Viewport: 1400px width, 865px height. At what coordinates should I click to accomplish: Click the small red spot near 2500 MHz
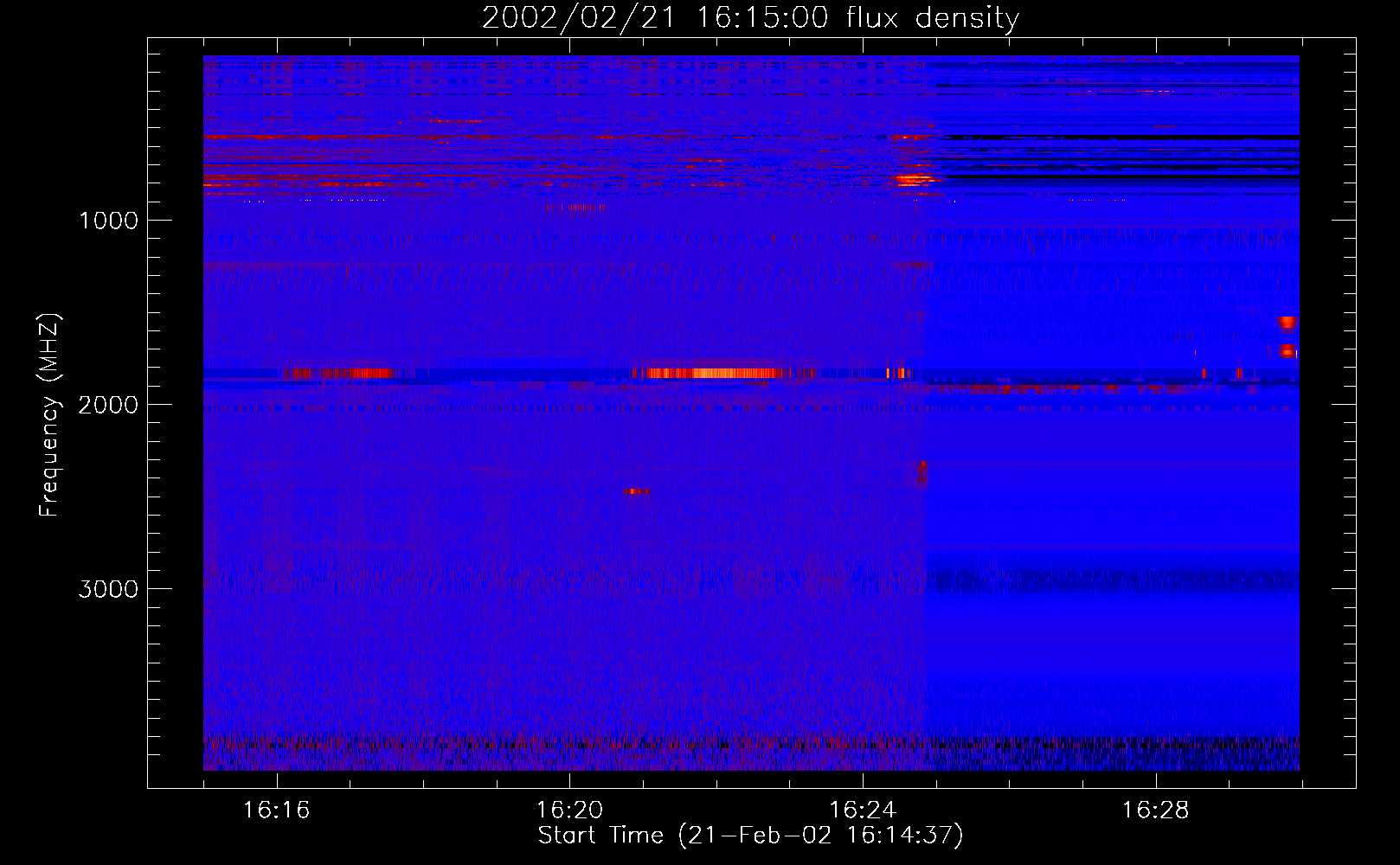[637, 491]
